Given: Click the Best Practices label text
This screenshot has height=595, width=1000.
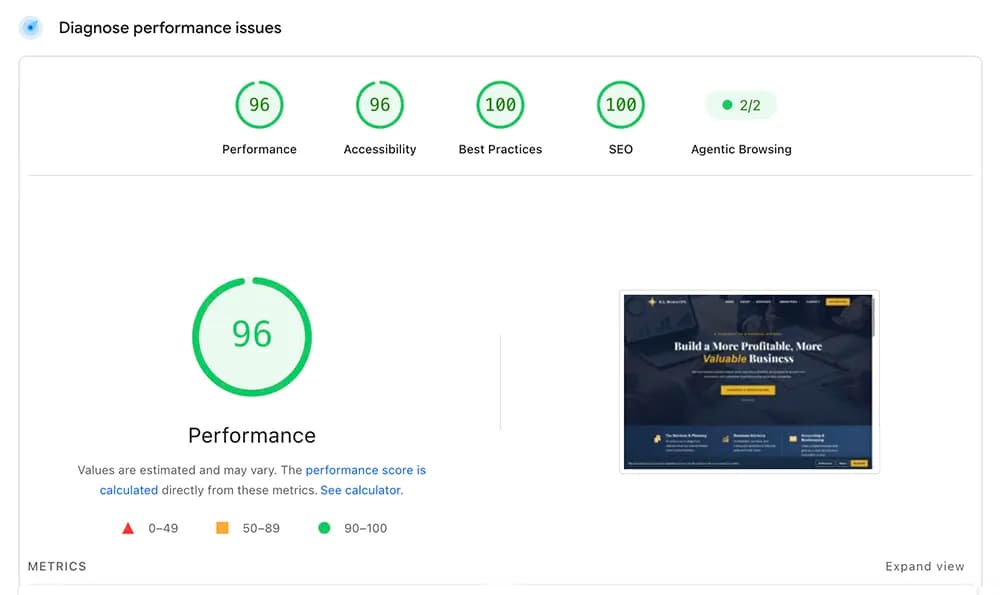Looking at the screenshot, I should click(500, 149).
